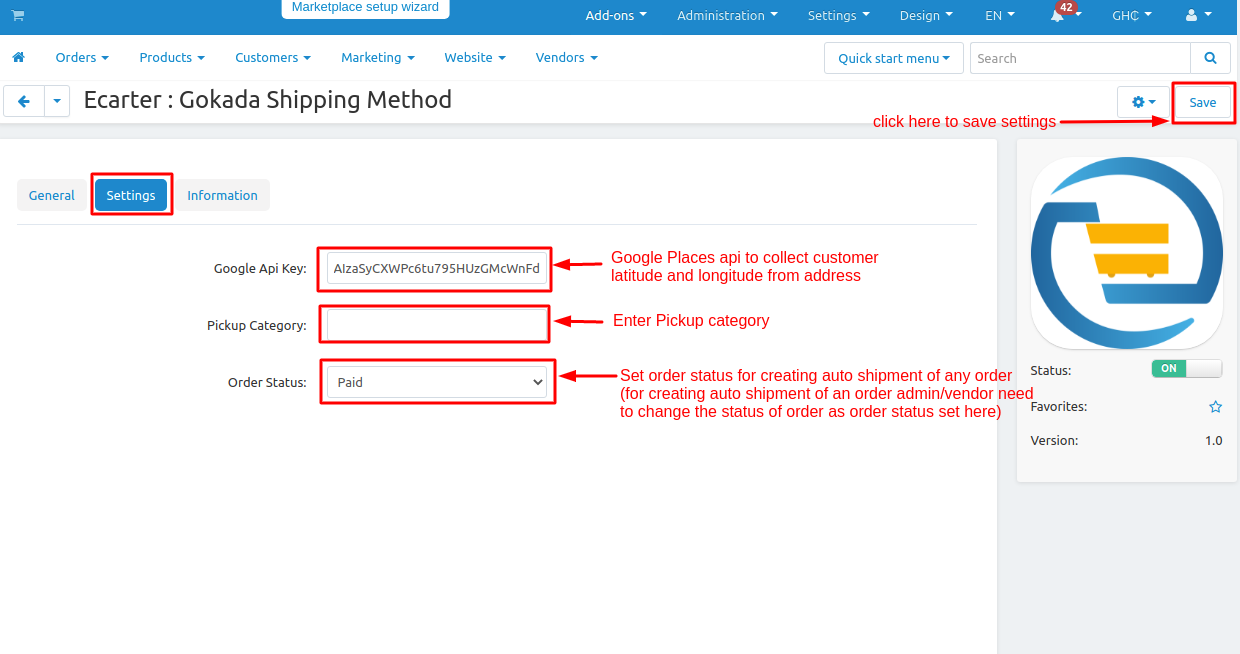Click the search magnifier button
Image resolution: width=1240 pixels, height=654 pixels.
click(x=1210, y=58)
